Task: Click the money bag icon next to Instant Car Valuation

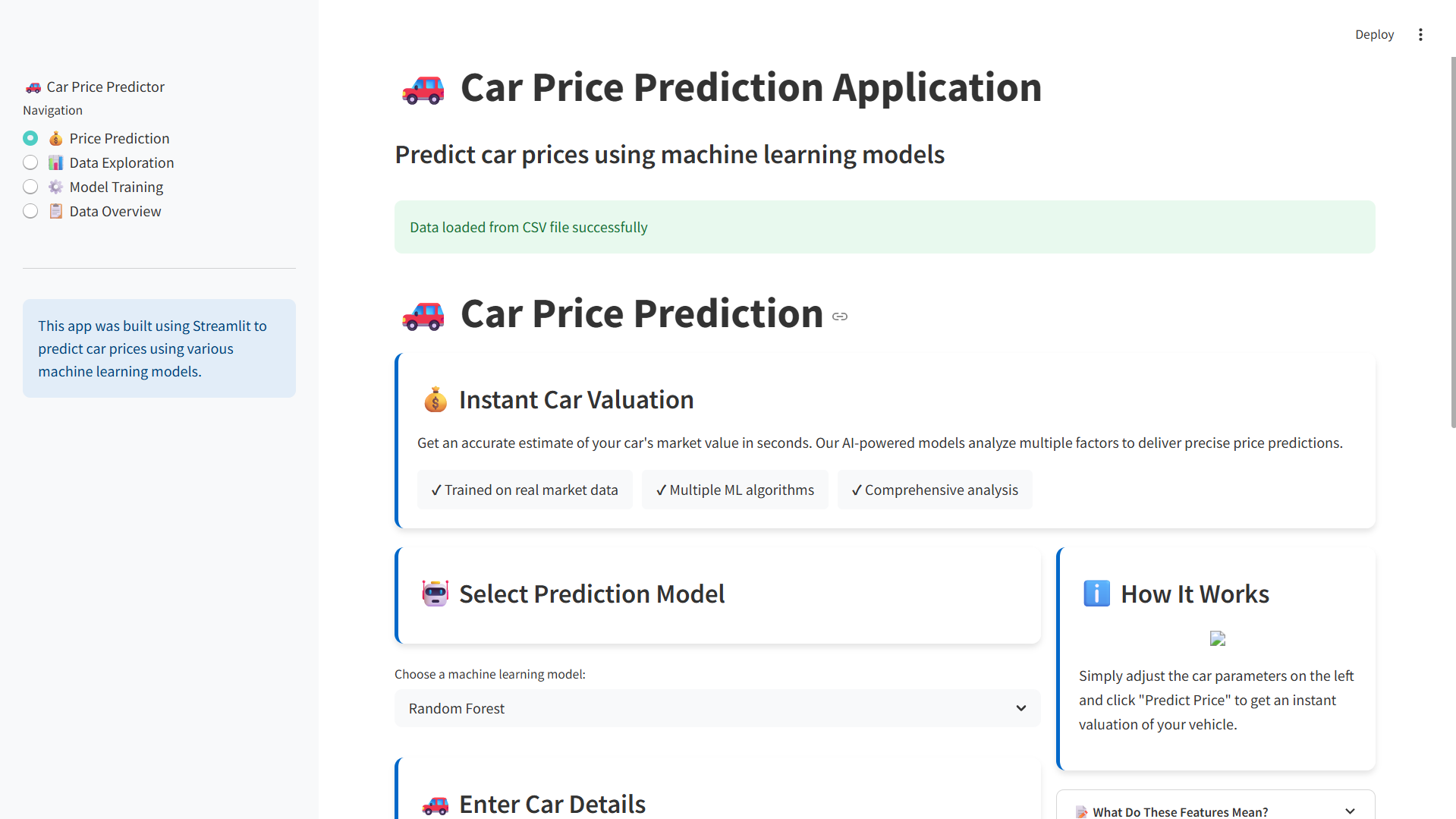Action: pos(436,400)
